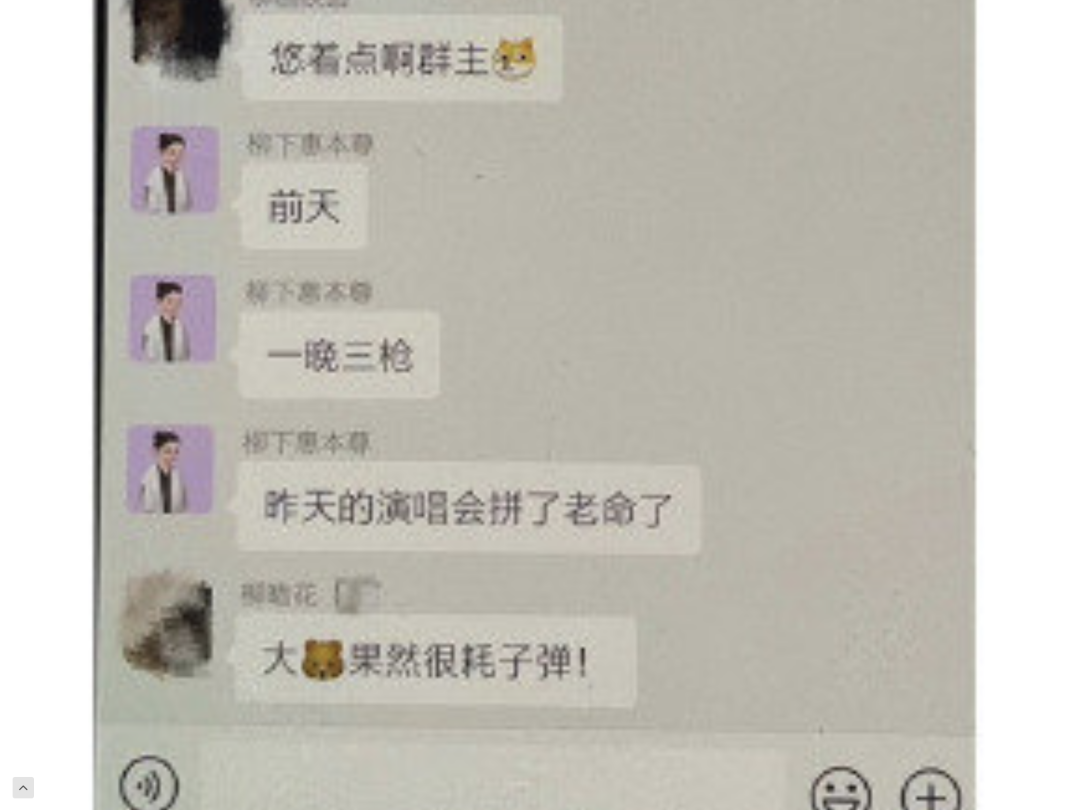
Task: Tap sender name above 一晚三枪 bubble
Action: [309, 293]
